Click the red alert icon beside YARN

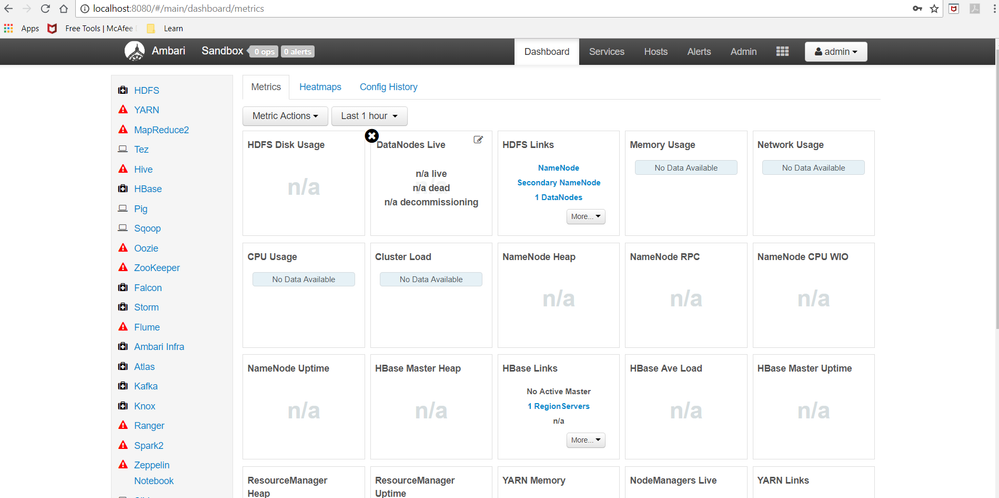(123, 110)
